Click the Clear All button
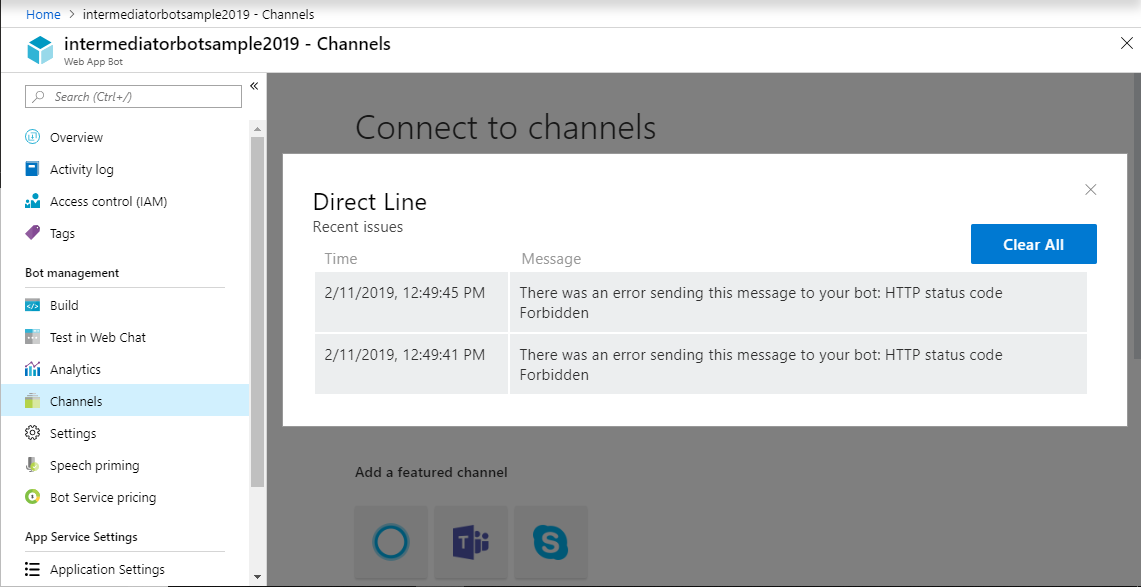Viewport: 1141px width, 587px height. click(1033, 243)
